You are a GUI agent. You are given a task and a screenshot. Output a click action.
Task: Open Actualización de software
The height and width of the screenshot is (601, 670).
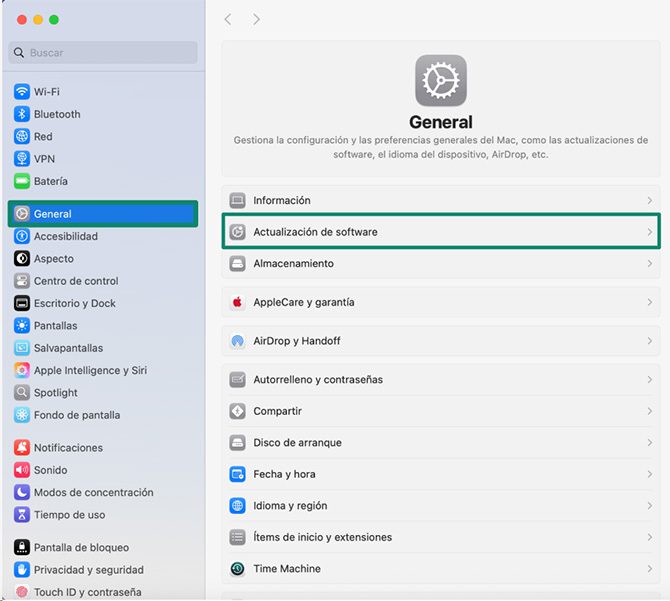(441, 232)
